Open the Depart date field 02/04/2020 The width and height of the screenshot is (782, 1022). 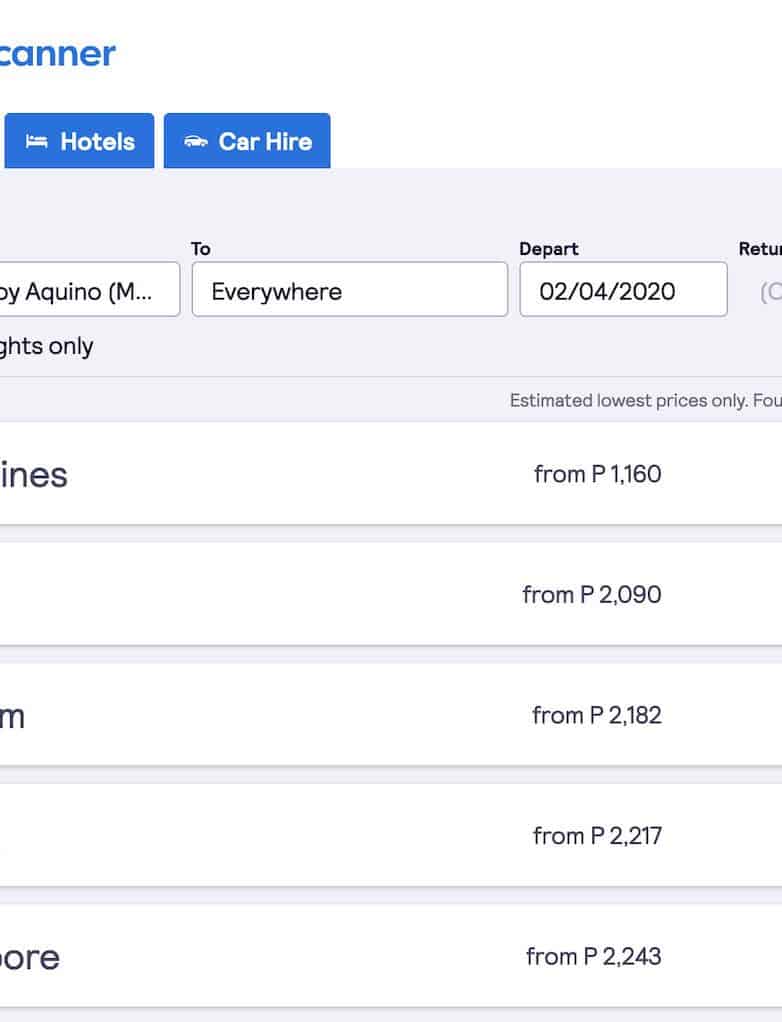click(622, 290)
